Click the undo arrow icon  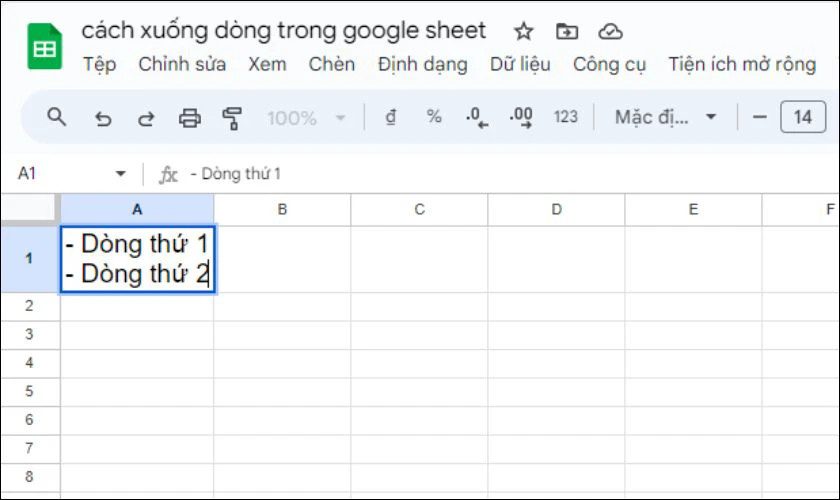click(102, 118)
